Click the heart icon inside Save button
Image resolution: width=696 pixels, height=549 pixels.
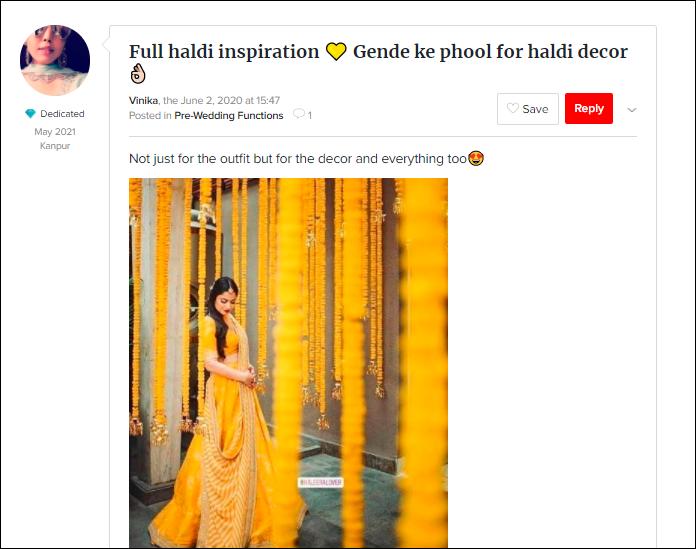[513, 108]
